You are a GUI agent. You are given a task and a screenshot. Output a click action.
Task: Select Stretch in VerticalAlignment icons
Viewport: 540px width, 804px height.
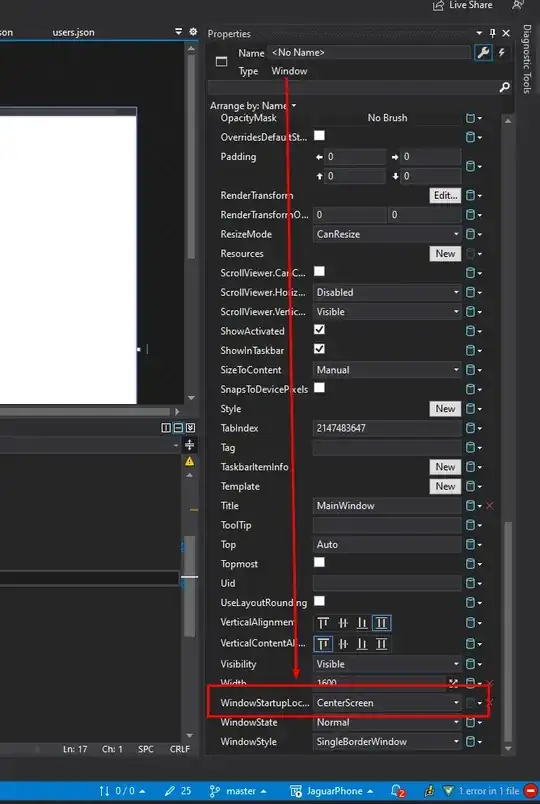(382, 623)
